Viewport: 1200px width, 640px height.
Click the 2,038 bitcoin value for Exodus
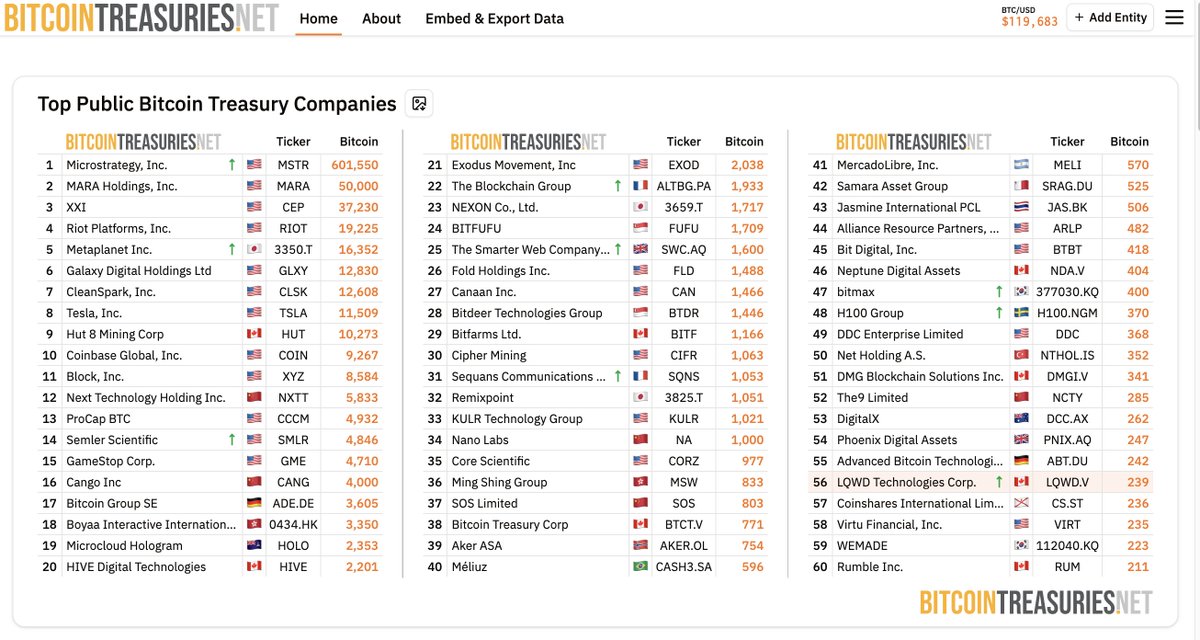[x=747, y=165]
